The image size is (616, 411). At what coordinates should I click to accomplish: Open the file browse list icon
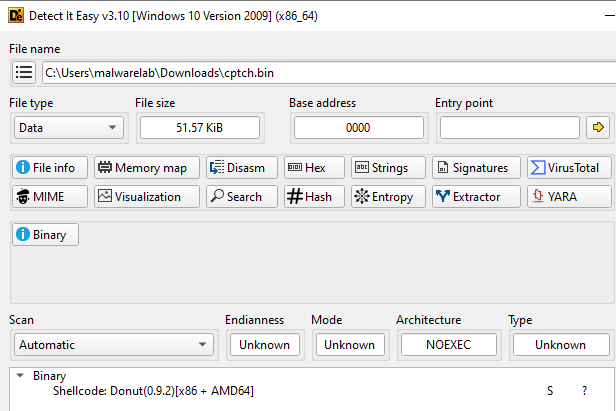[25, 73]
